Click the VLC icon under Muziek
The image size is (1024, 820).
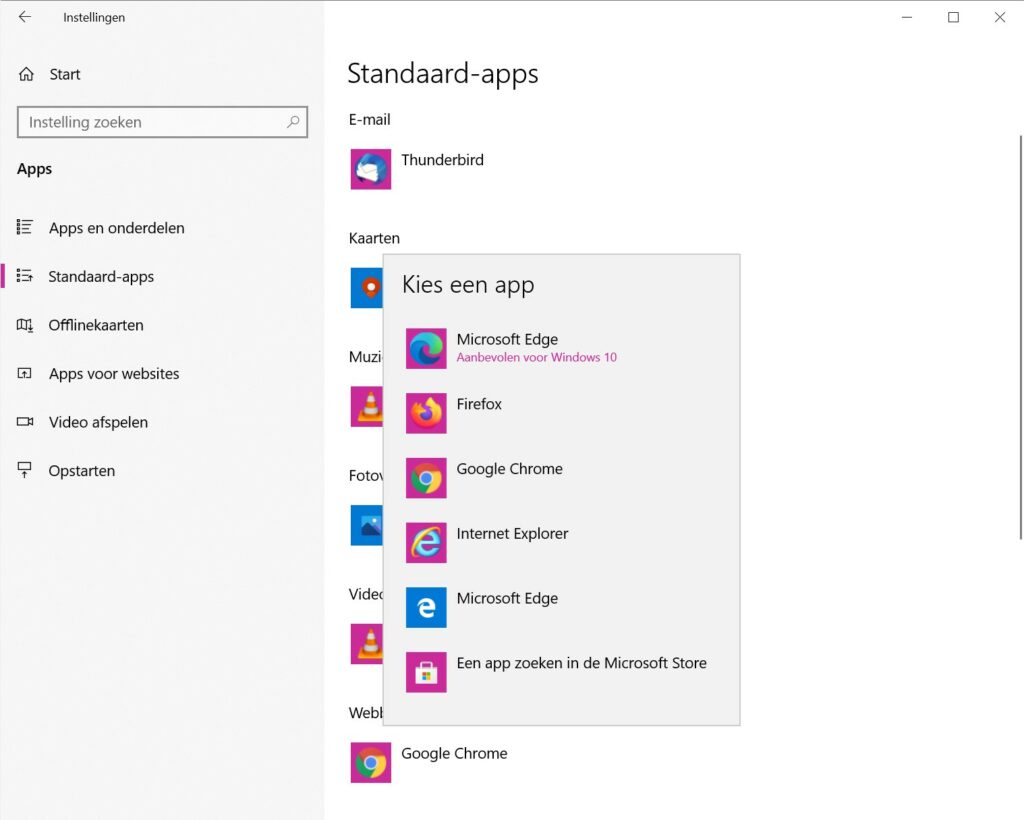tap(366, 407)
